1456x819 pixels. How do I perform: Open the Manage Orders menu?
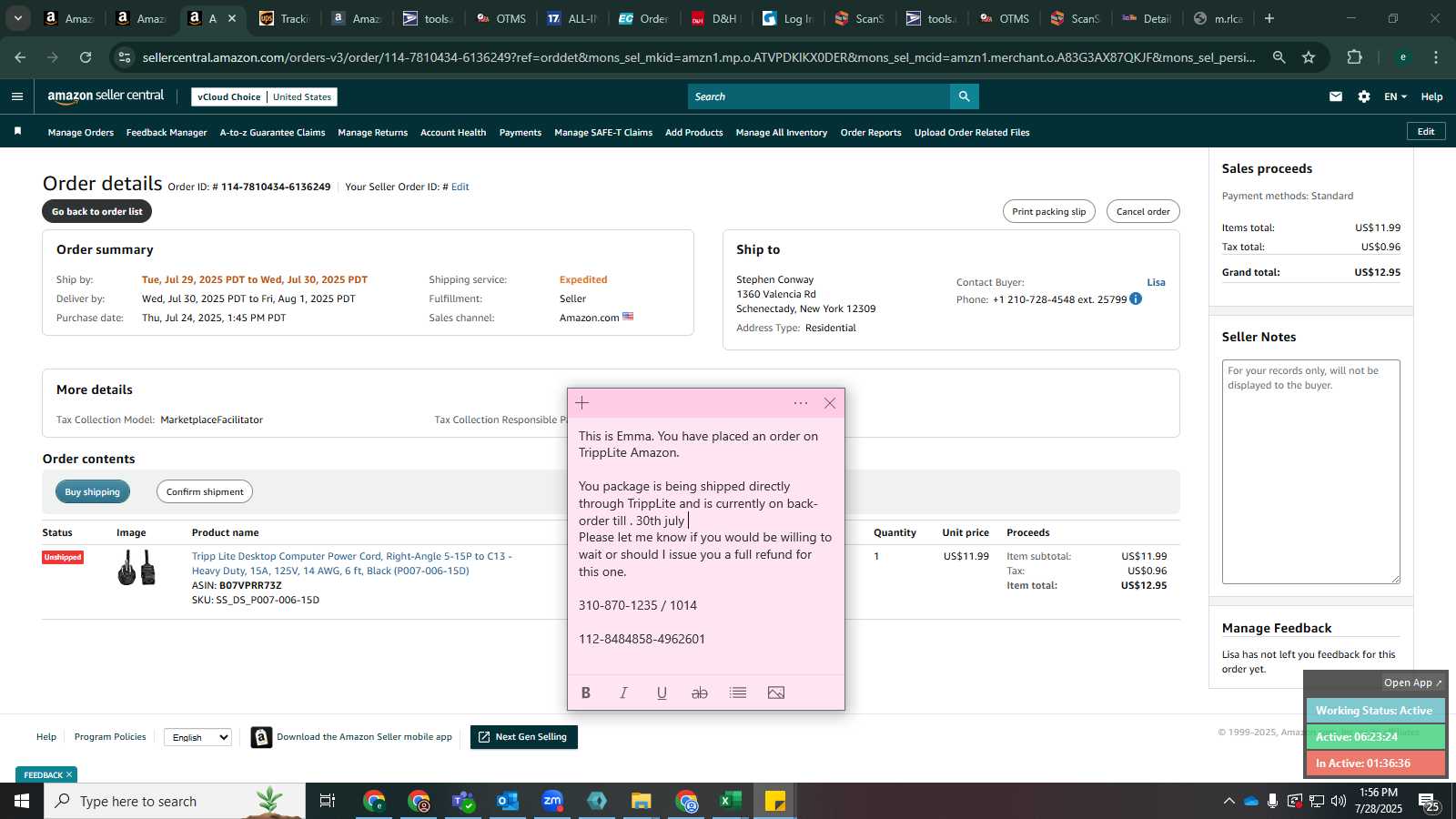[x=81, y=133]
